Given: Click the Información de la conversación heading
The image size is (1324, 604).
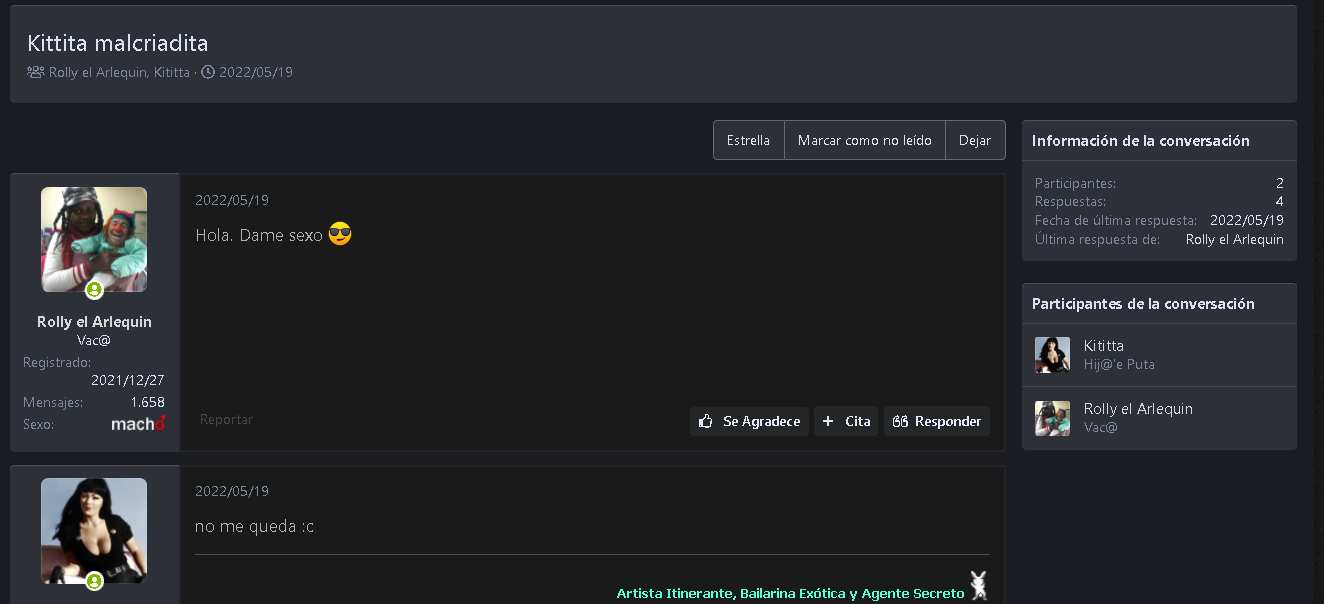Looking at the screenshot, I should click(1141, 141).
